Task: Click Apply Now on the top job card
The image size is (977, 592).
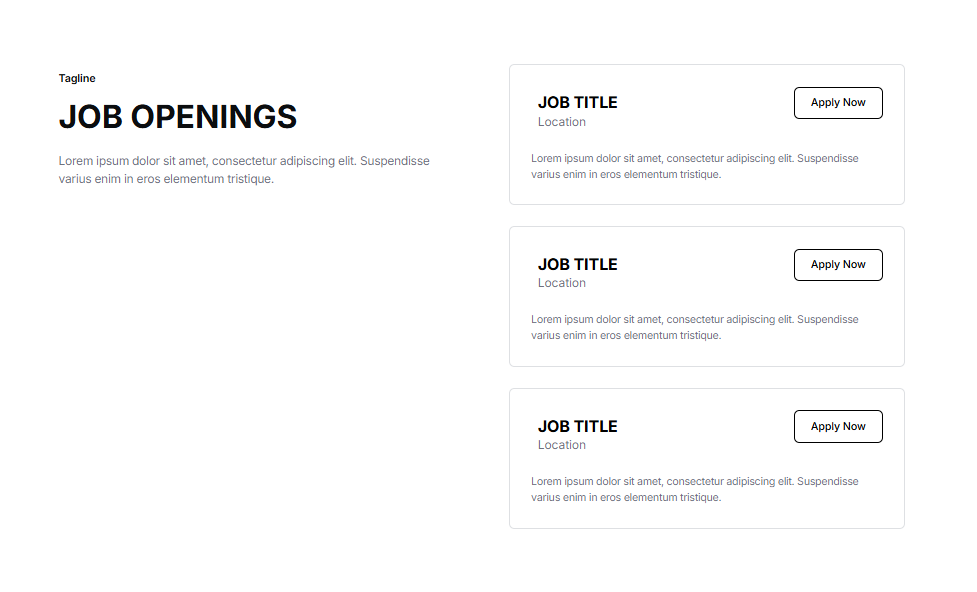Action: (x=838, y=103)
